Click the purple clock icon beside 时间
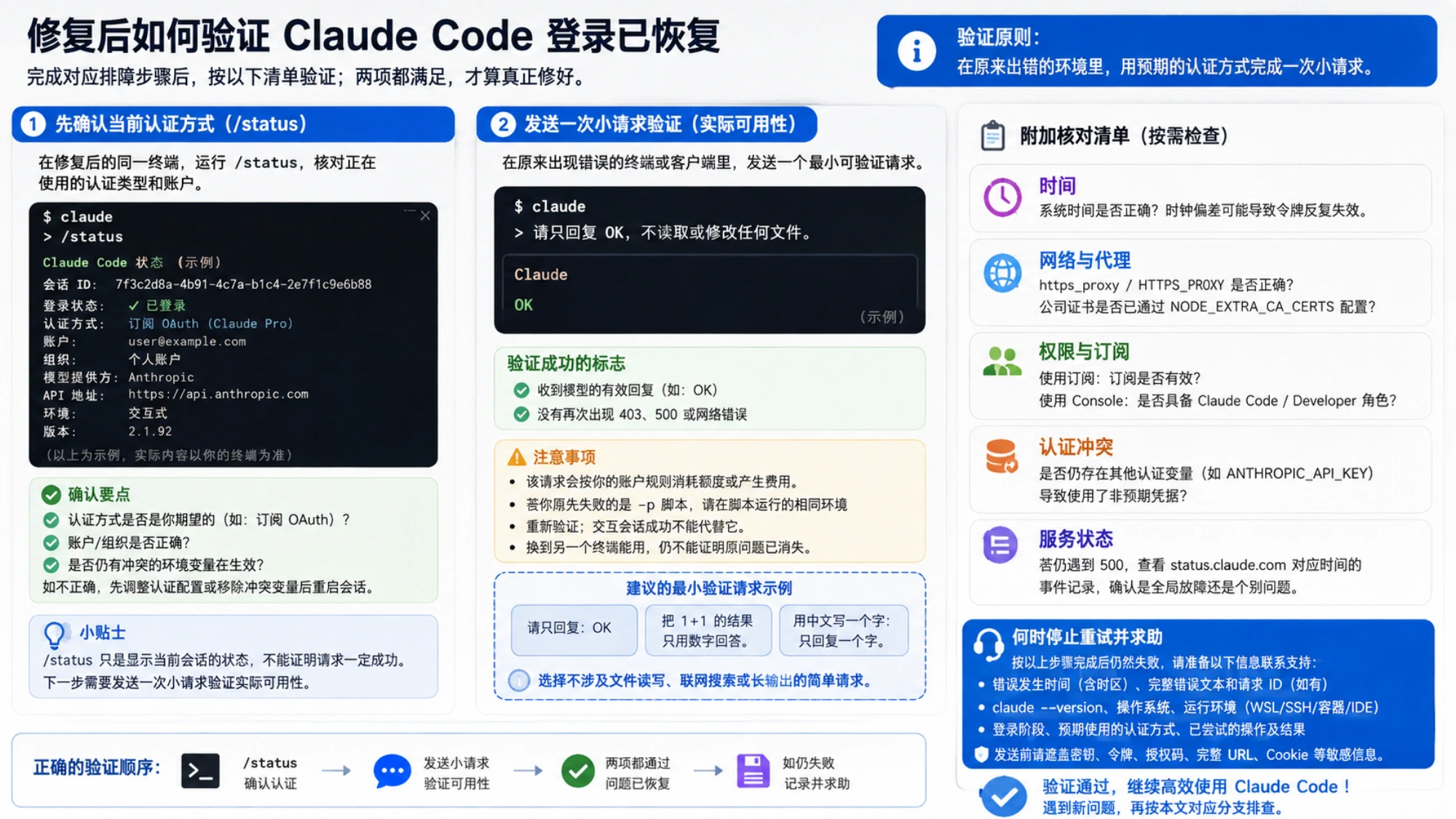Image resolution: width=1456 pixels, height=819 pixels. [1002, 197]
